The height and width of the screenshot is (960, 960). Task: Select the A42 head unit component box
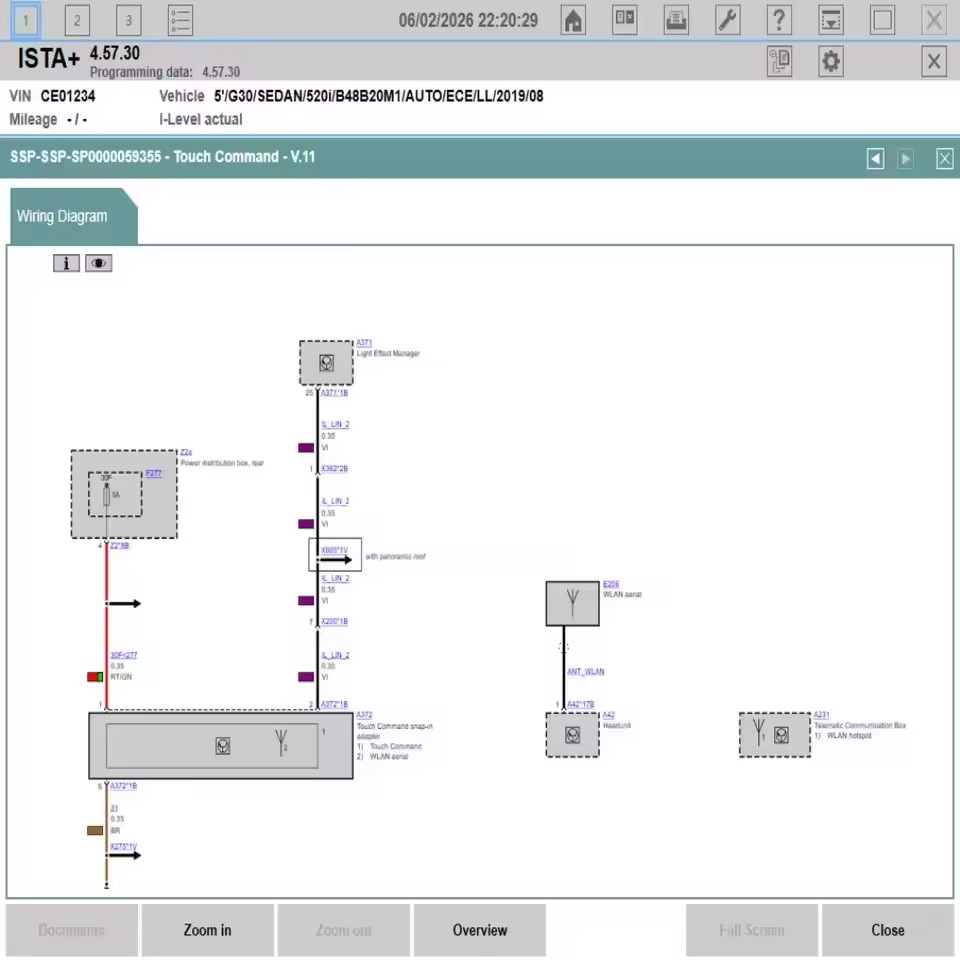coord(572,735)
